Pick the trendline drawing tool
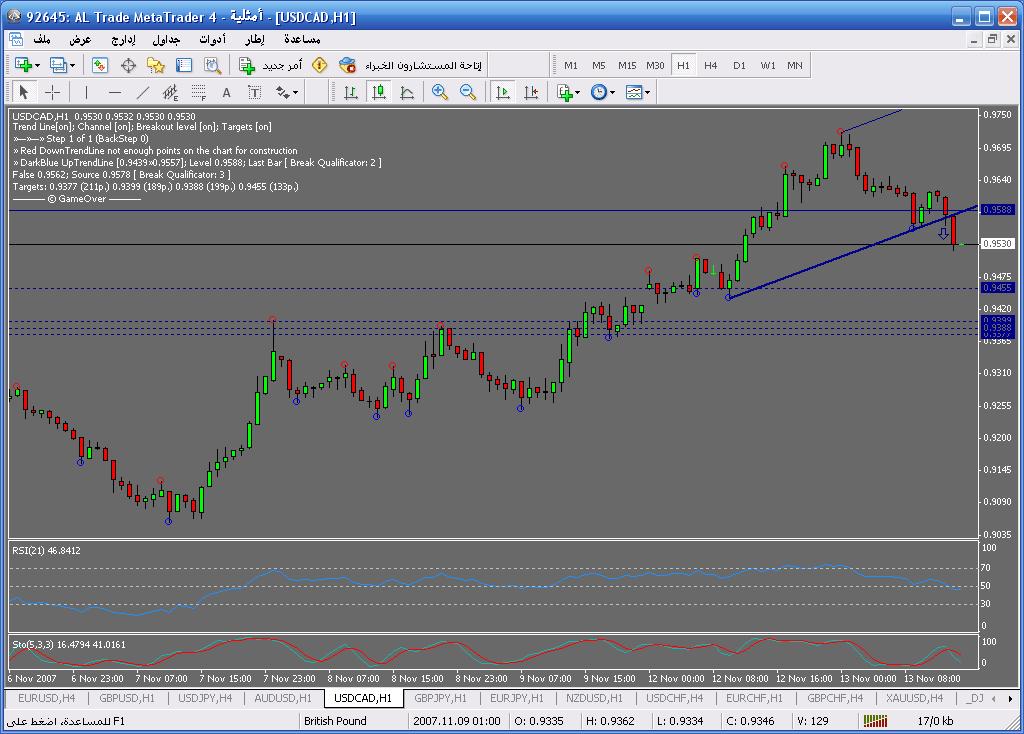The image size is (1024, 734). coord(142,92)
